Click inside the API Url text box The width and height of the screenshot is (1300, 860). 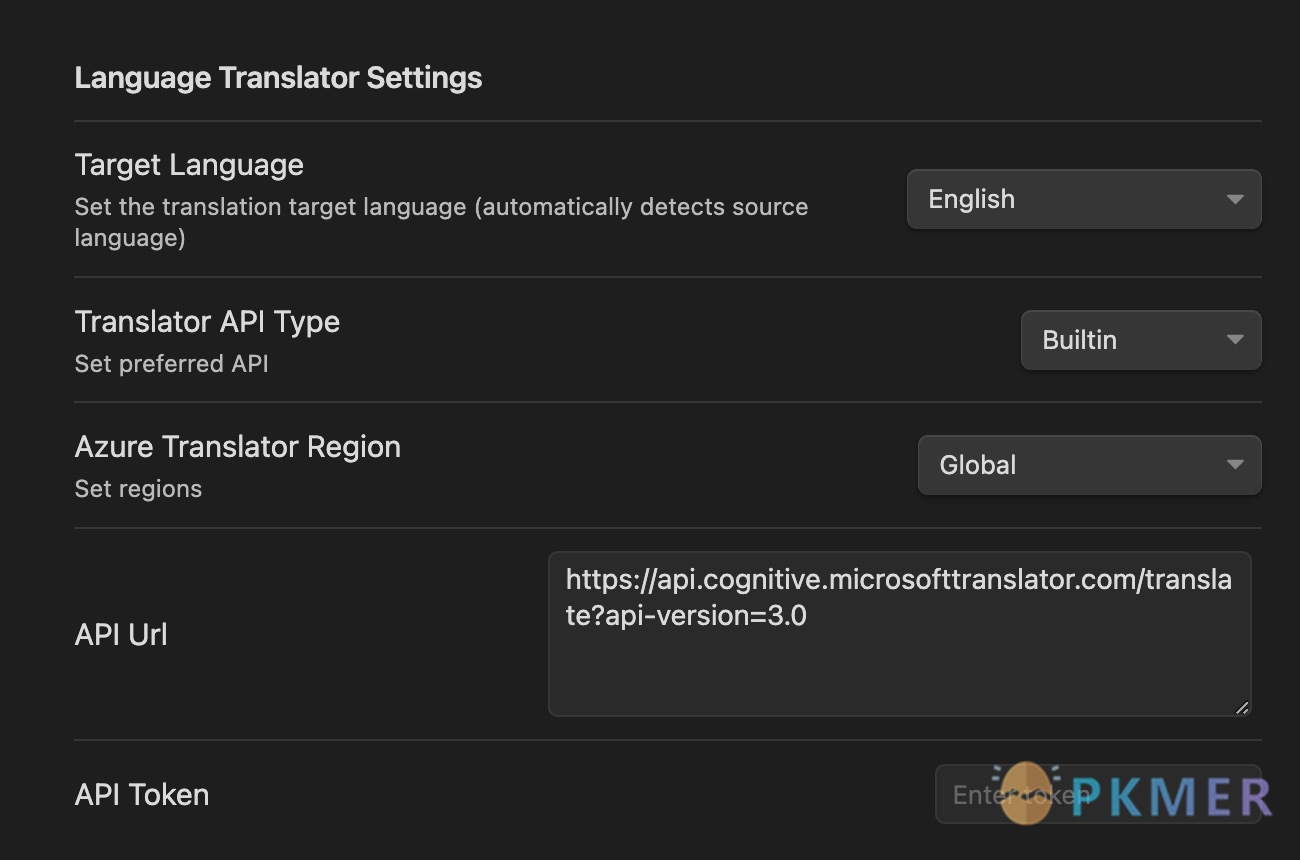tap(898, 635)
